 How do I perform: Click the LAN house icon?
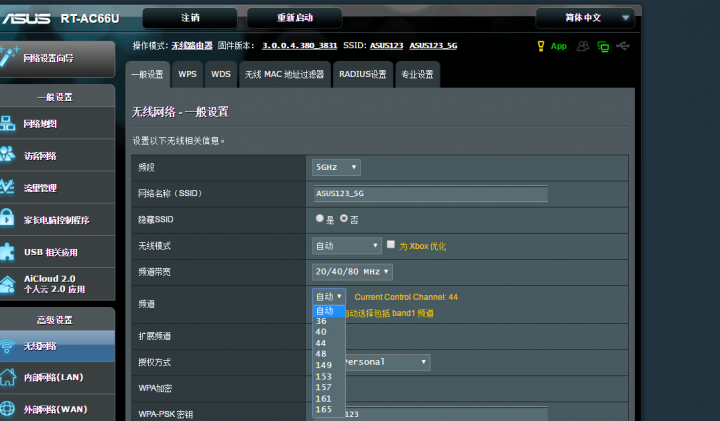(x=7, y=377)
